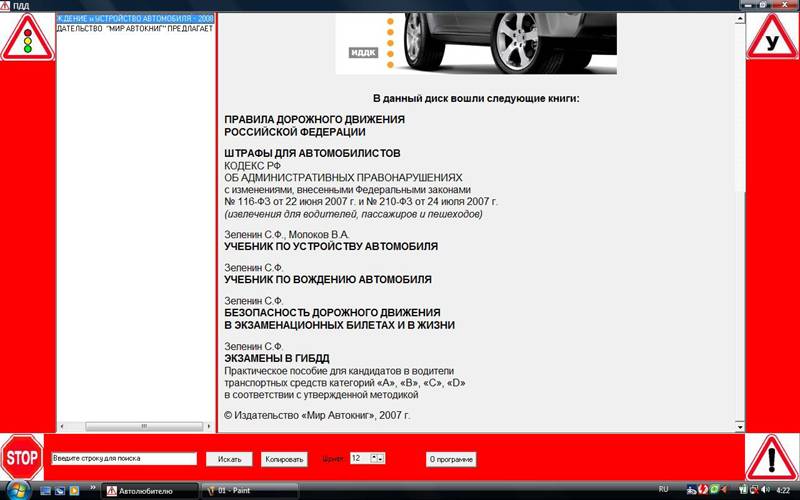Click the volume speaker tray icon
This screenshot has width=800, height=500.
point(765,490)
